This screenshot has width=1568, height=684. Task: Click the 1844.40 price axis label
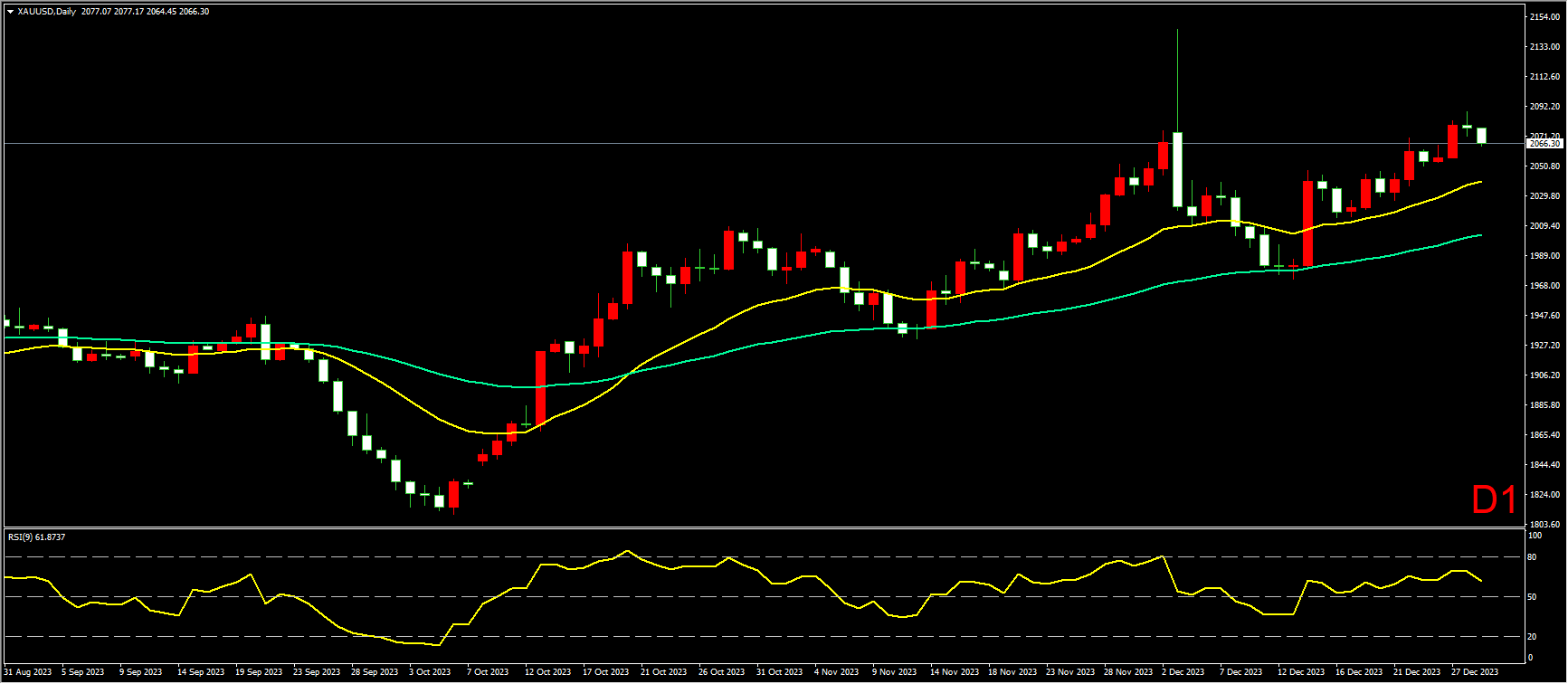click(x=1544, y=465)
